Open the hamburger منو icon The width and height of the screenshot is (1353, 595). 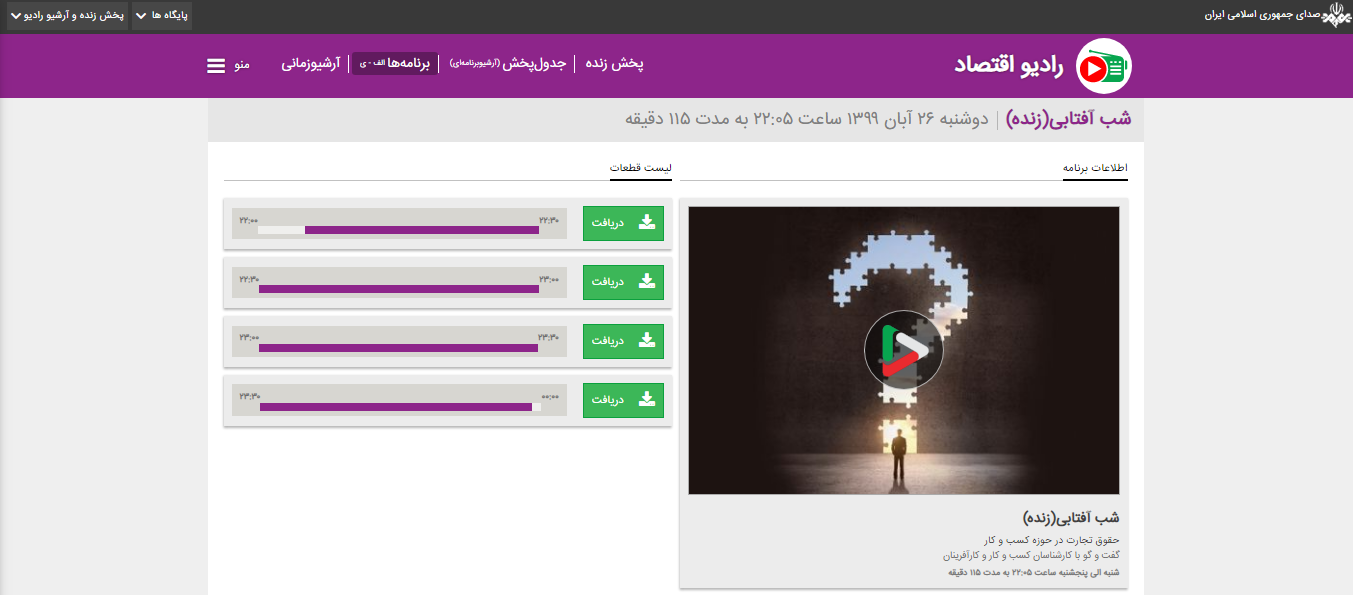[216, 66]
